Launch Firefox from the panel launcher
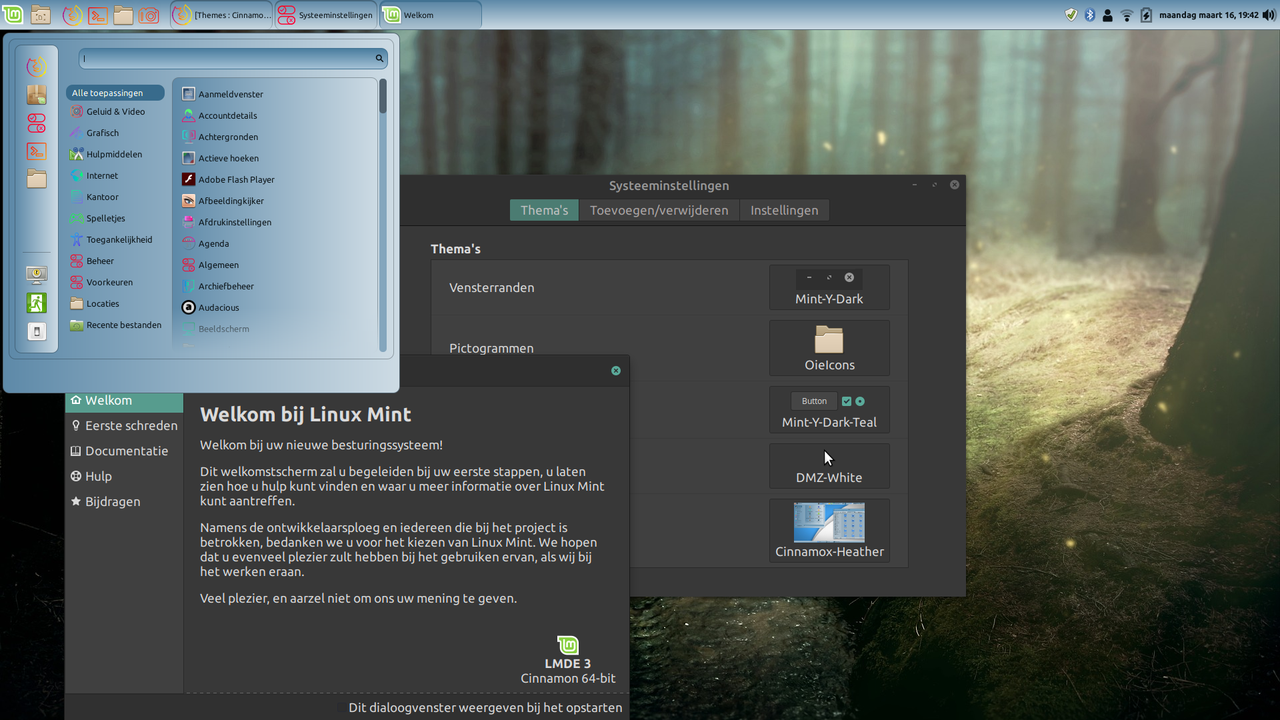Screen dimensions: 1280x720 click(x=72, y=15)
